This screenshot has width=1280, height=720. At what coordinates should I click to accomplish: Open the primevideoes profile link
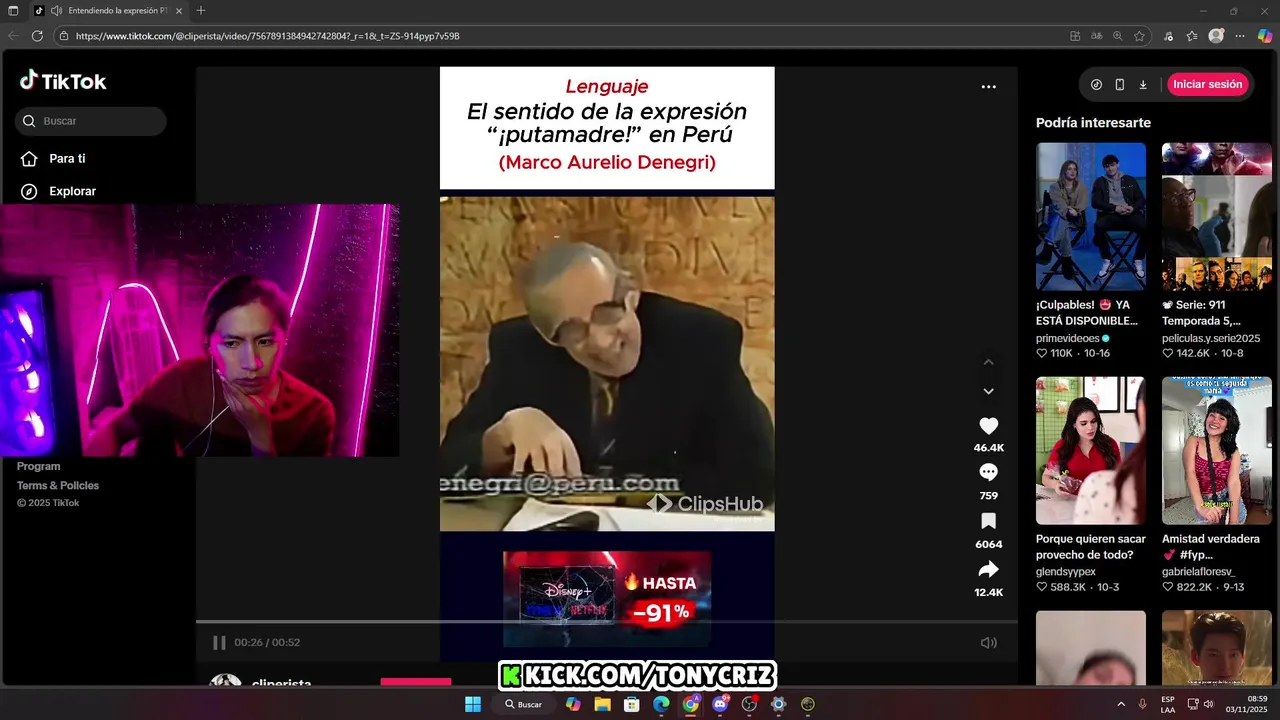point(1067,338)
